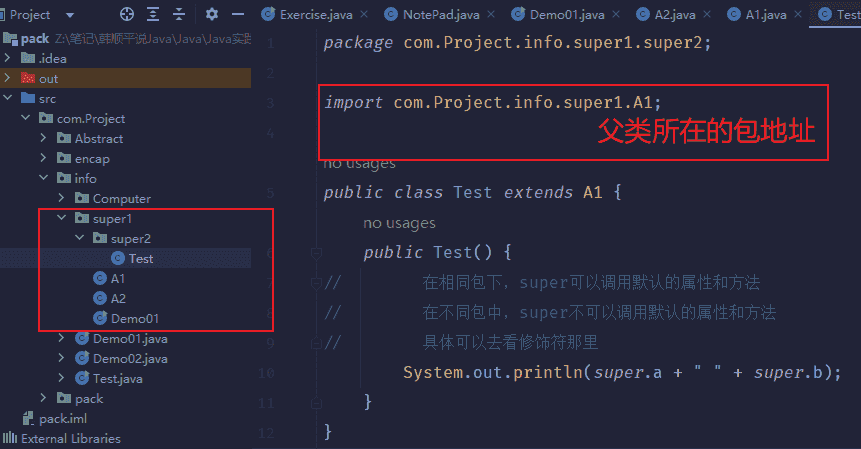861x449 pixels.
Task: Click the 'no usages' hint above class Test
Action: tap(360, 163)
